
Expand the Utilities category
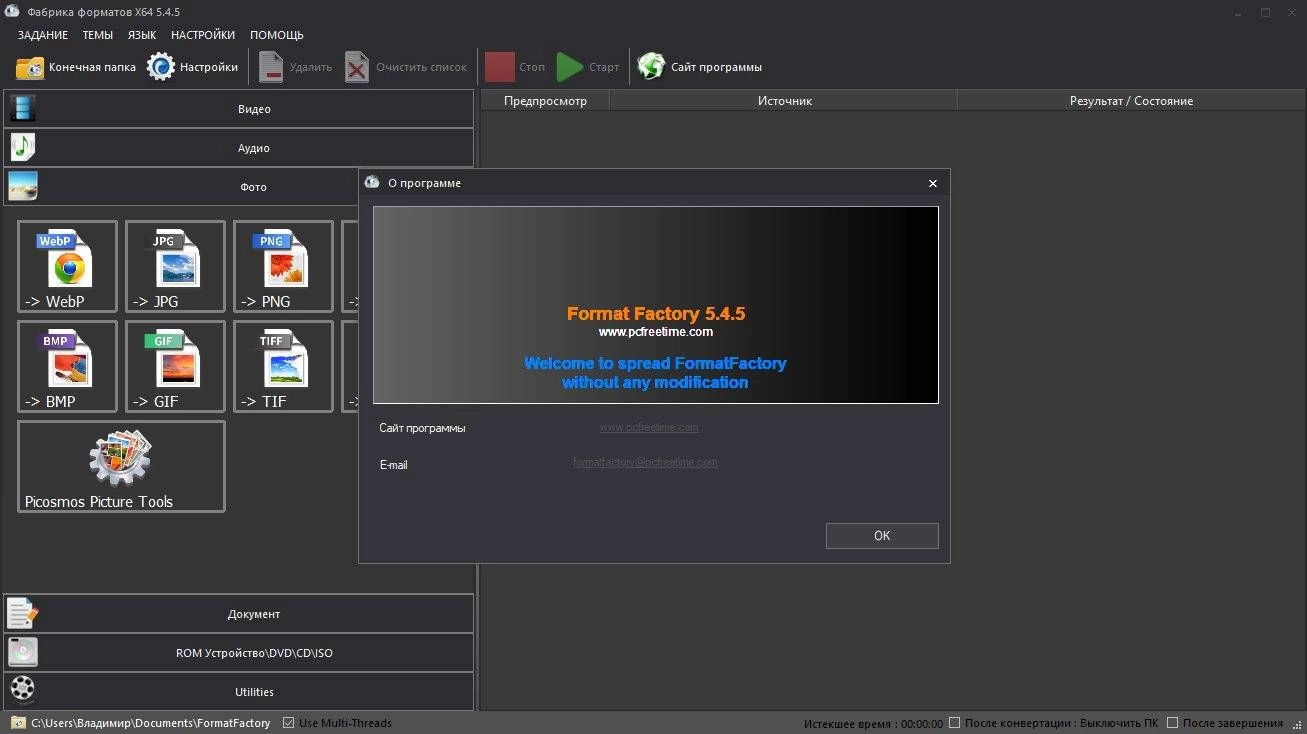[x=238, y=692]
